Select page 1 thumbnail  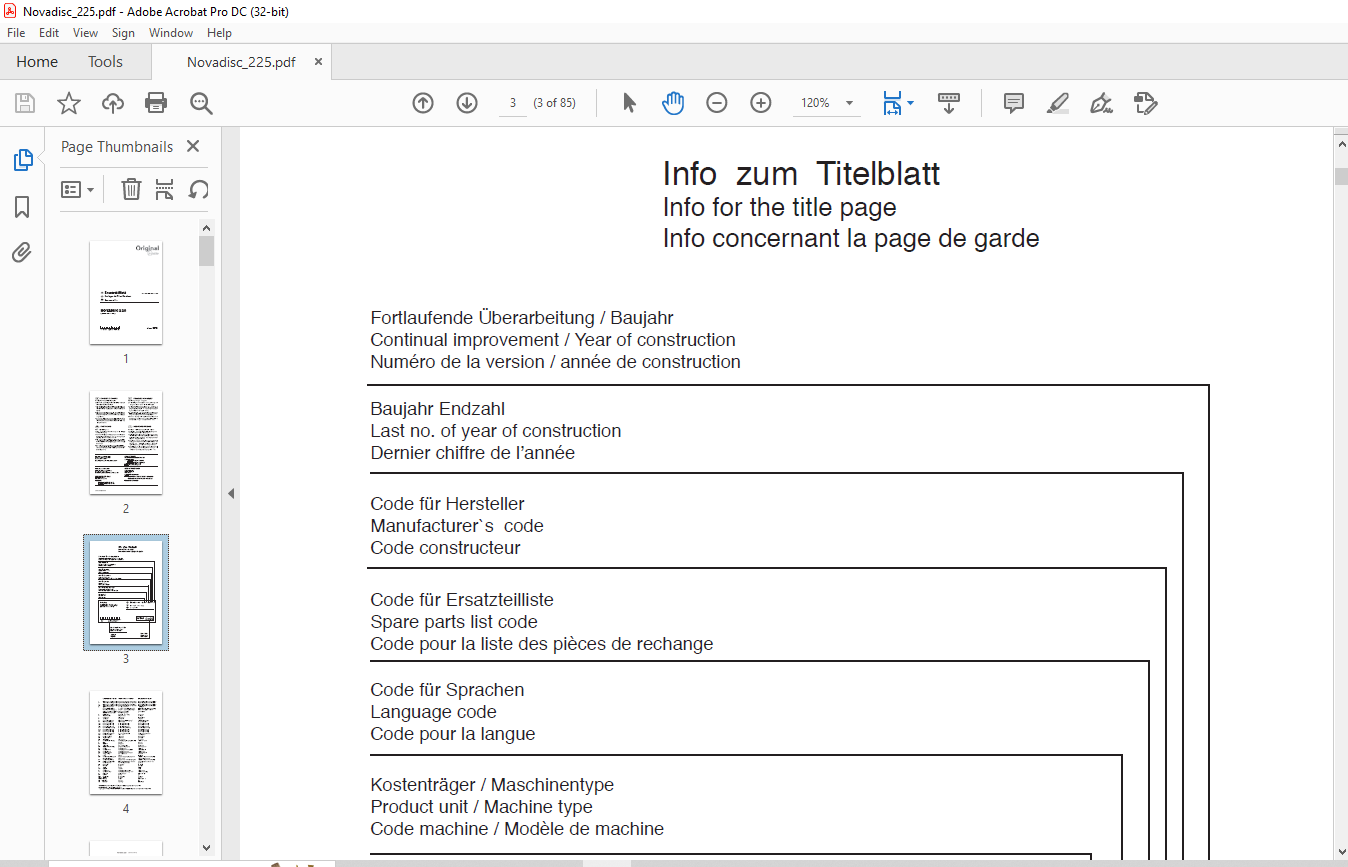point(126,292)
